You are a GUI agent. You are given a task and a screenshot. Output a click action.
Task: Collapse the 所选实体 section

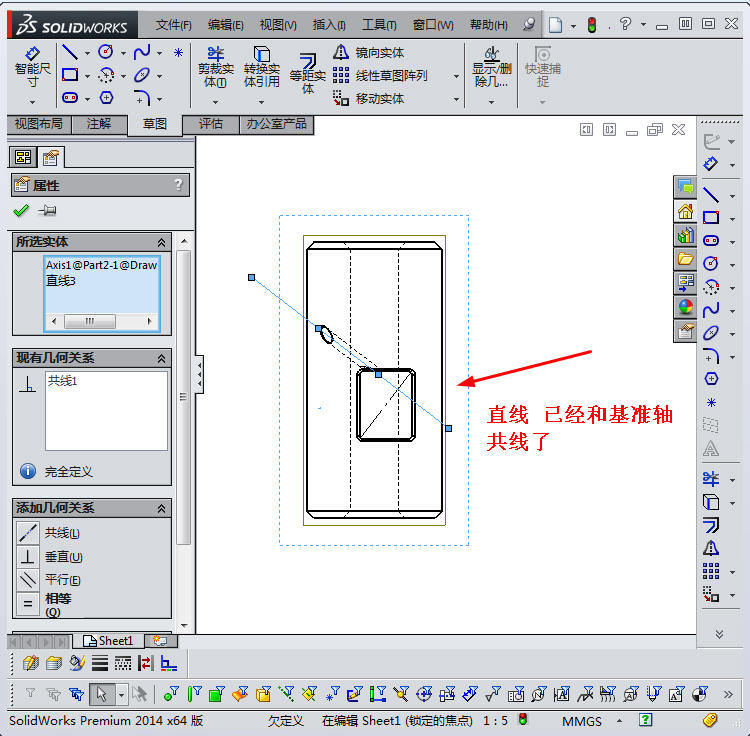click(161, 242)
